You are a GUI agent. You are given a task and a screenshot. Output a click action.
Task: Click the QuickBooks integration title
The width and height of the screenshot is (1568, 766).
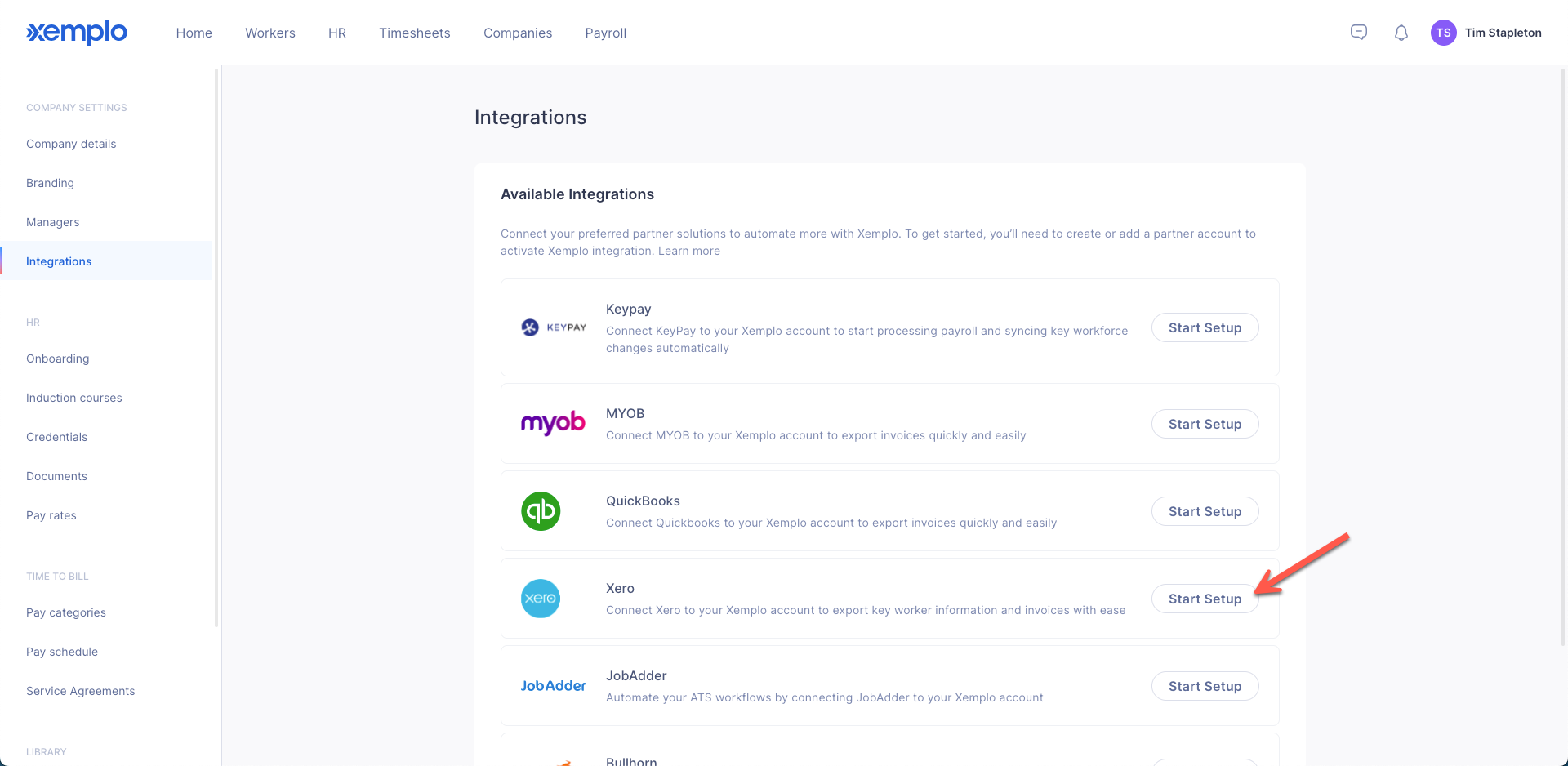coord(643,501)
